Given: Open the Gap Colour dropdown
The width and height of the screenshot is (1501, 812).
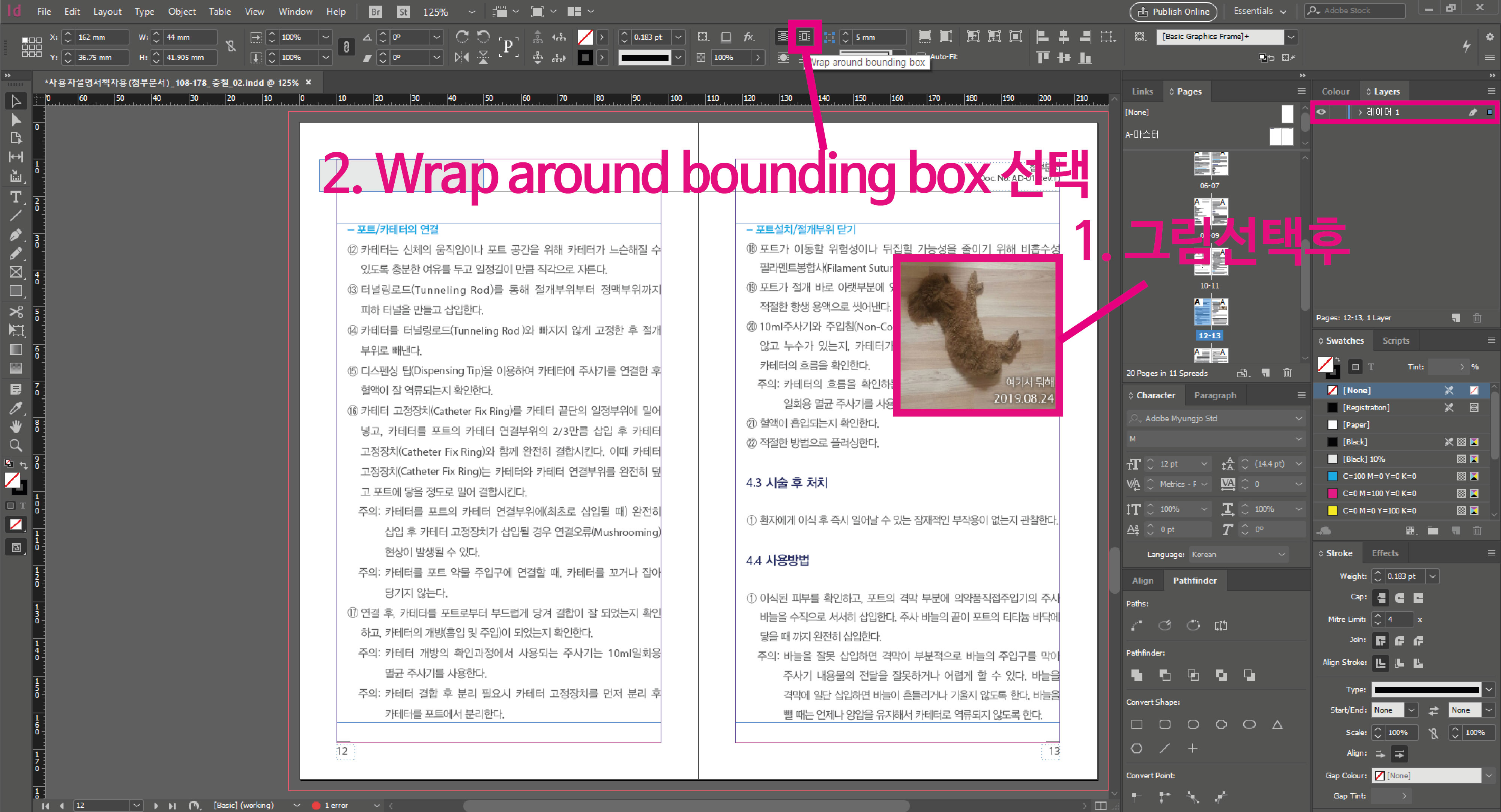Looking at the screenshot, I should 1489,775.
